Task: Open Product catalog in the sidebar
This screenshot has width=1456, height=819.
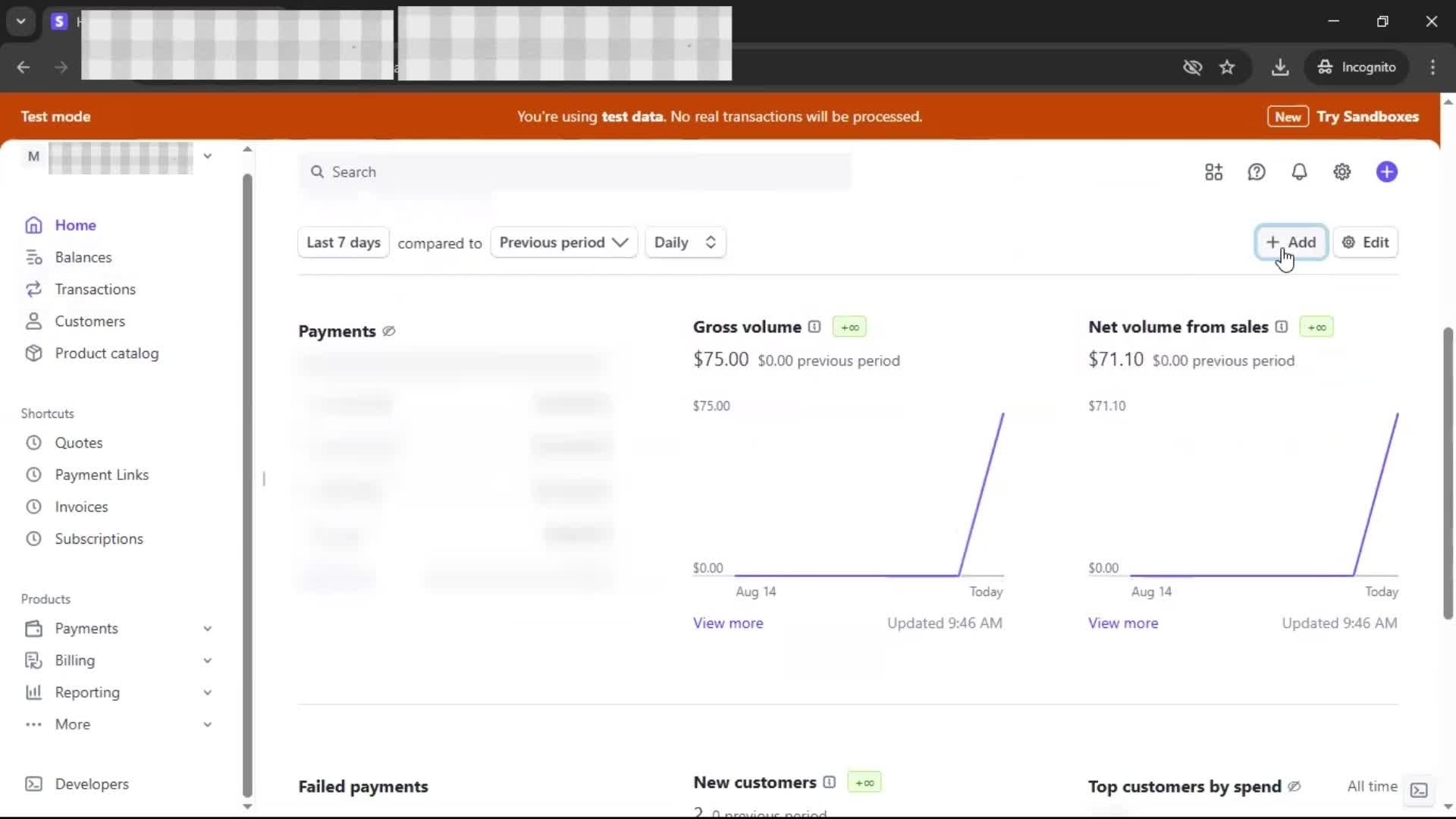Action: tap(106, 353)
